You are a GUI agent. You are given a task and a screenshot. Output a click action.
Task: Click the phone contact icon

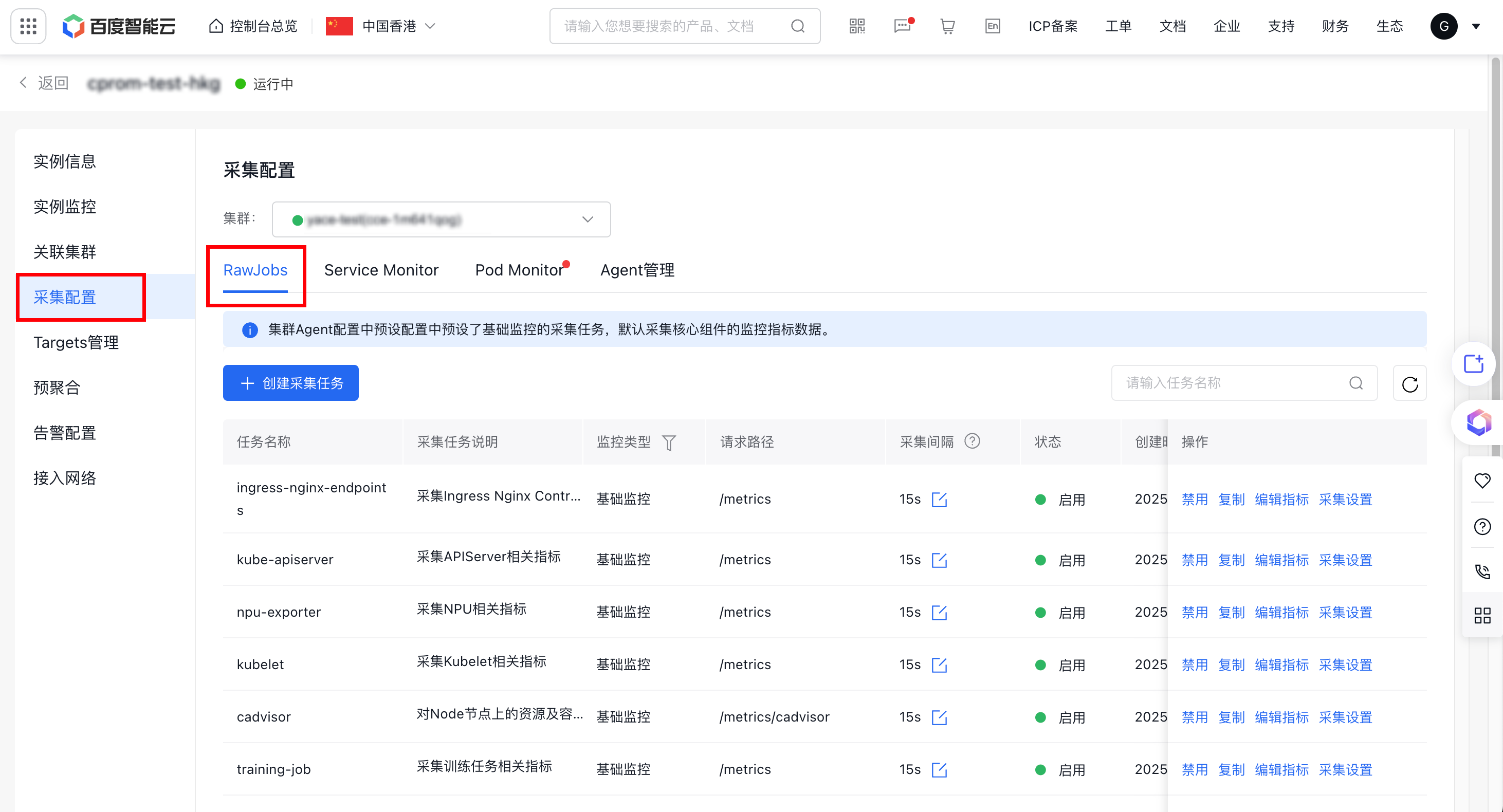click(1482, 571)
